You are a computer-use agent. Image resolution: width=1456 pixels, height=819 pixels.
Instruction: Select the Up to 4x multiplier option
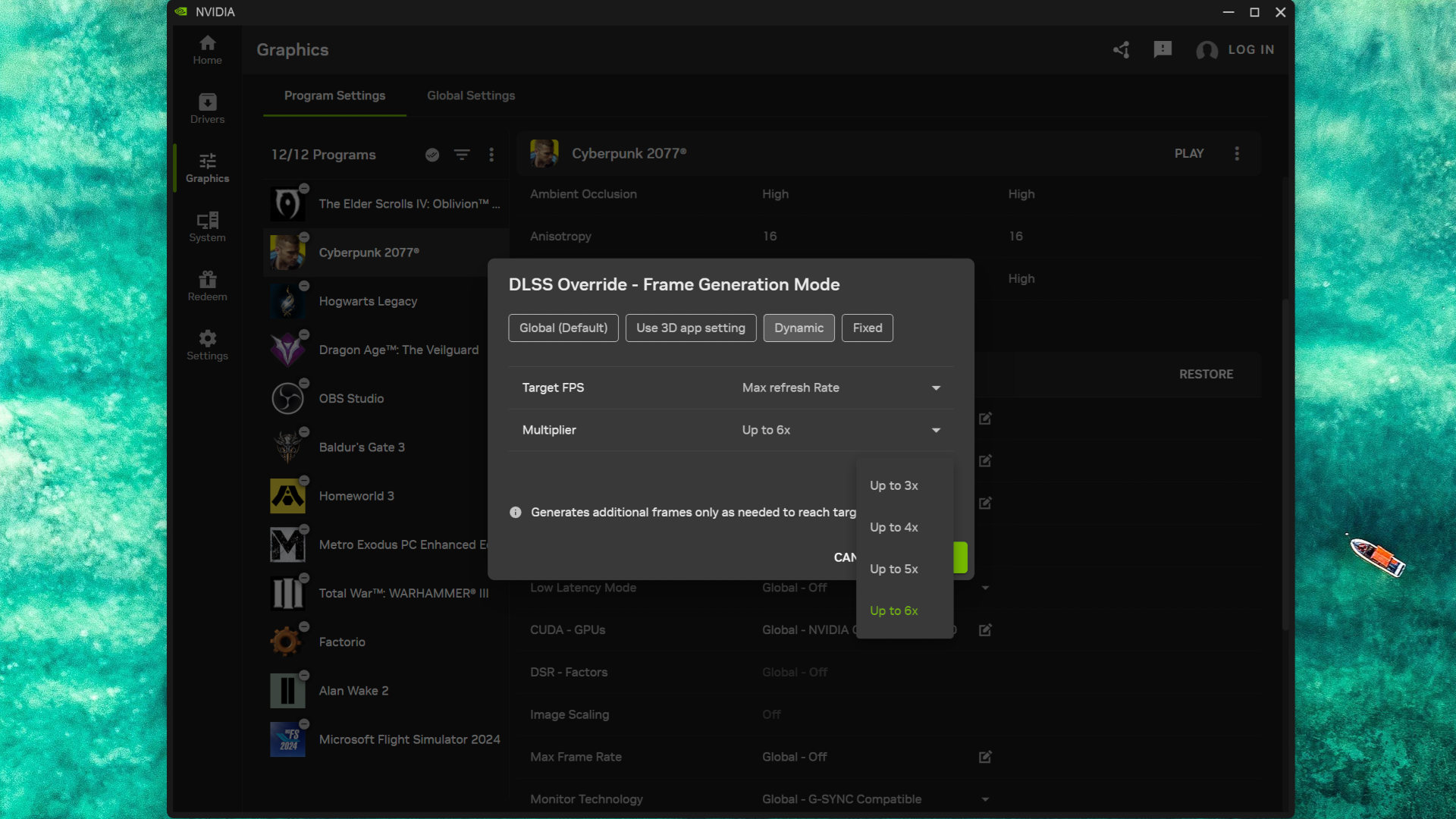pyautogui.click(x=893, y=527)
